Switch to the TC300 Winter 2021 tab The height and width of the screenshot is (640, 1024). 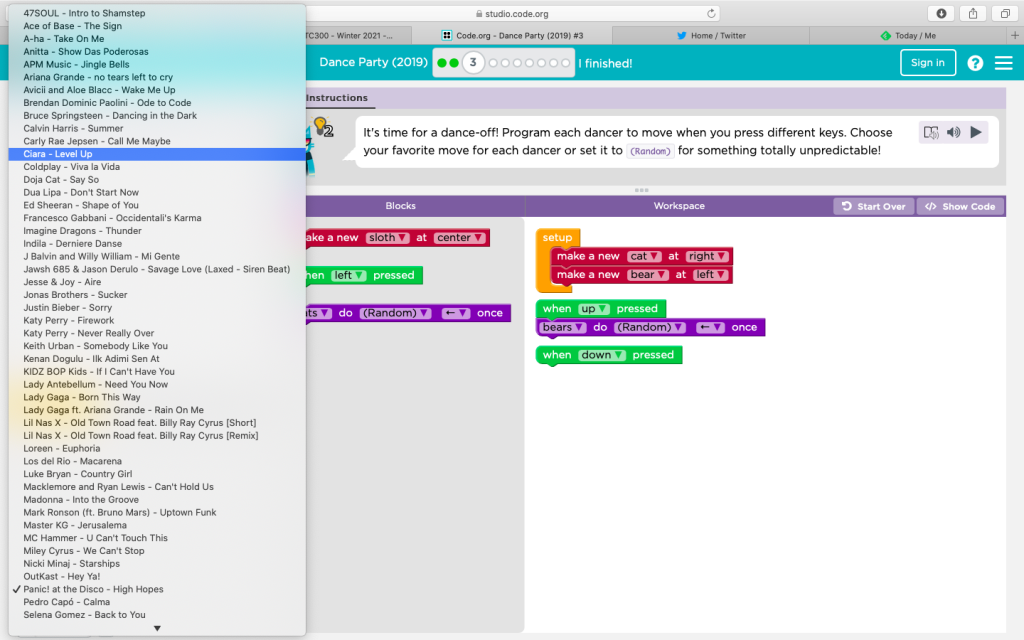pos(358,35)
